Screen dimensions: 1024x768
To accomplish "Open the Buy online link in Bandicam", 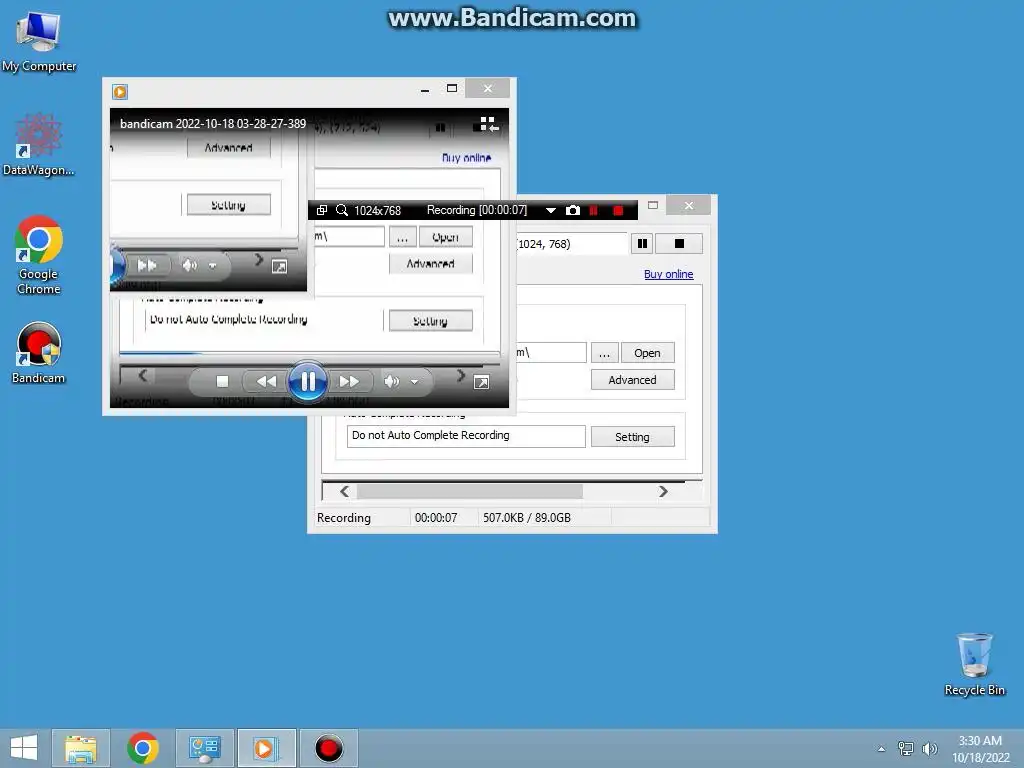I will 668,274.
